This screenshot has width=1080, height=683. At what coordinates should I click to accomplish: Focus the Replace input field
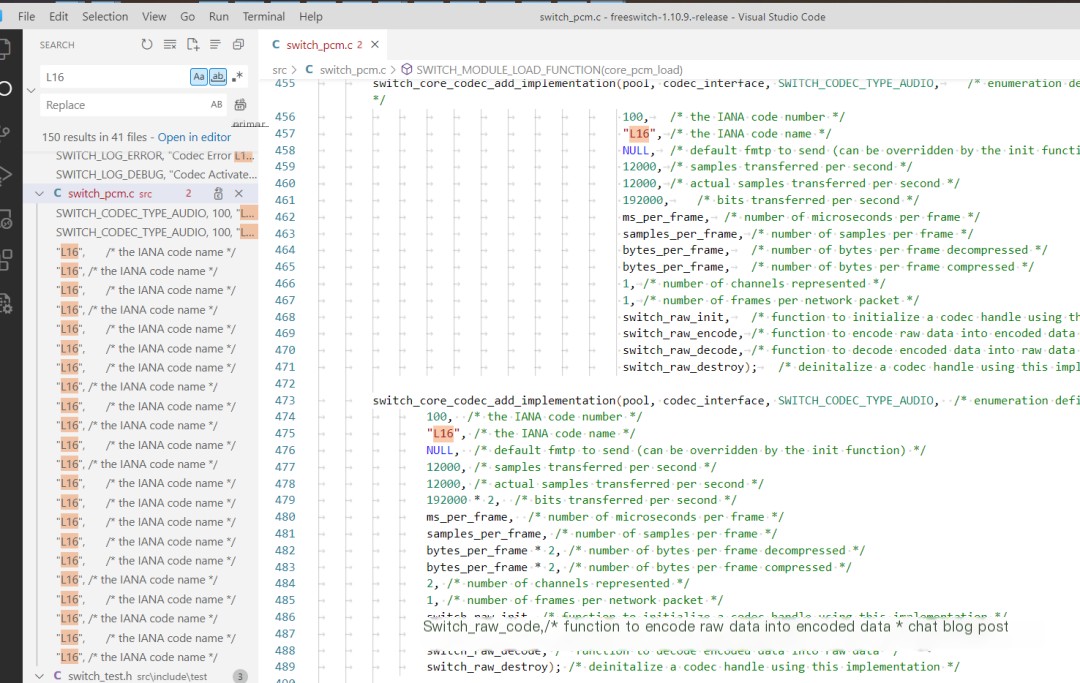pos(124,105)
